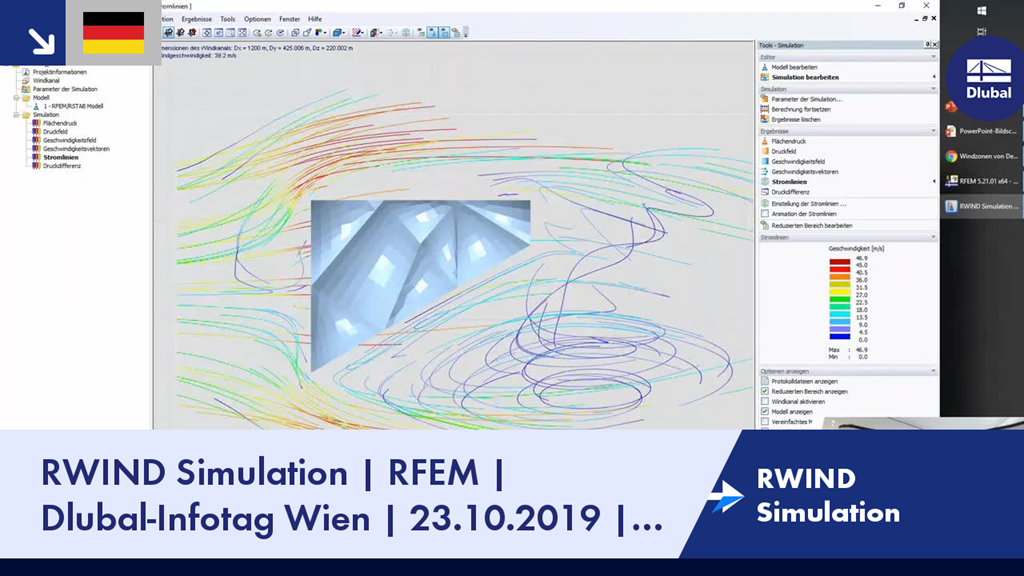Open the Hilfe menu

(x=315, y=19)
